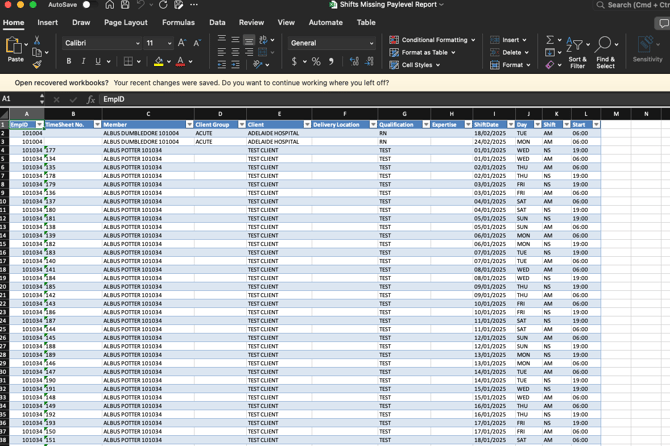Image resolution: width=670 pixels, height=446 pixels.
Task: Open Find & Select magnifier
Action: pyautogui.click(x=605, y=52)
